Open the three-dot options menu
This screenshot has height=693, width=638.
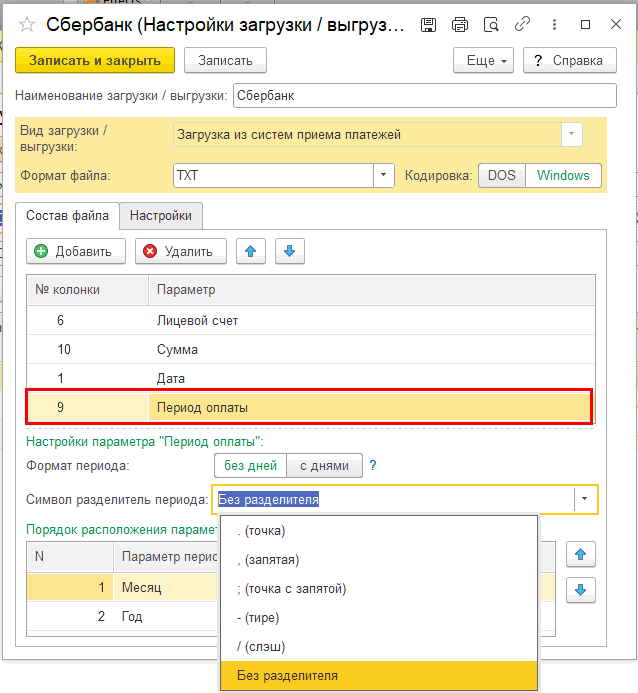(x=554, y=25)
